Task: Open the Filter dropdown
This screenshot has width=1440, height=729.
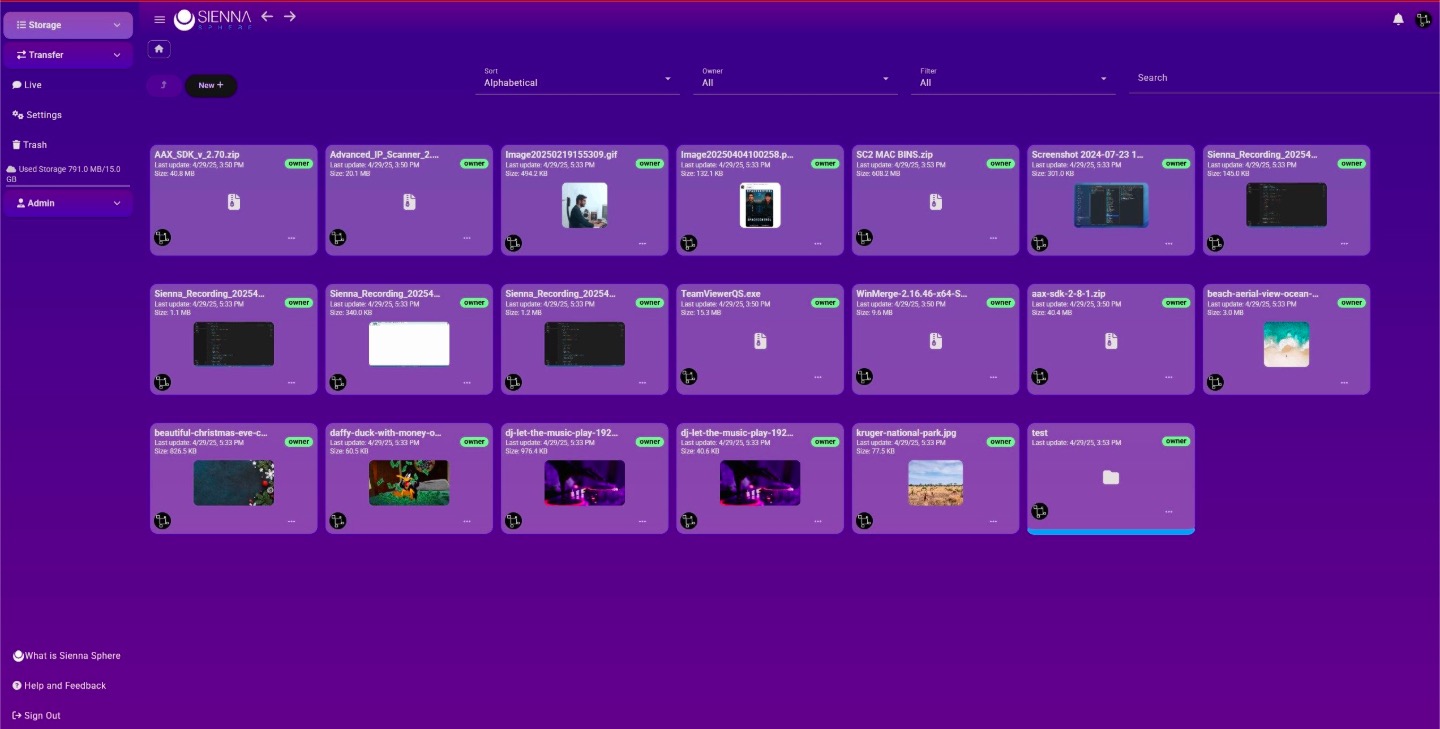Action: tap(1014, 80)
